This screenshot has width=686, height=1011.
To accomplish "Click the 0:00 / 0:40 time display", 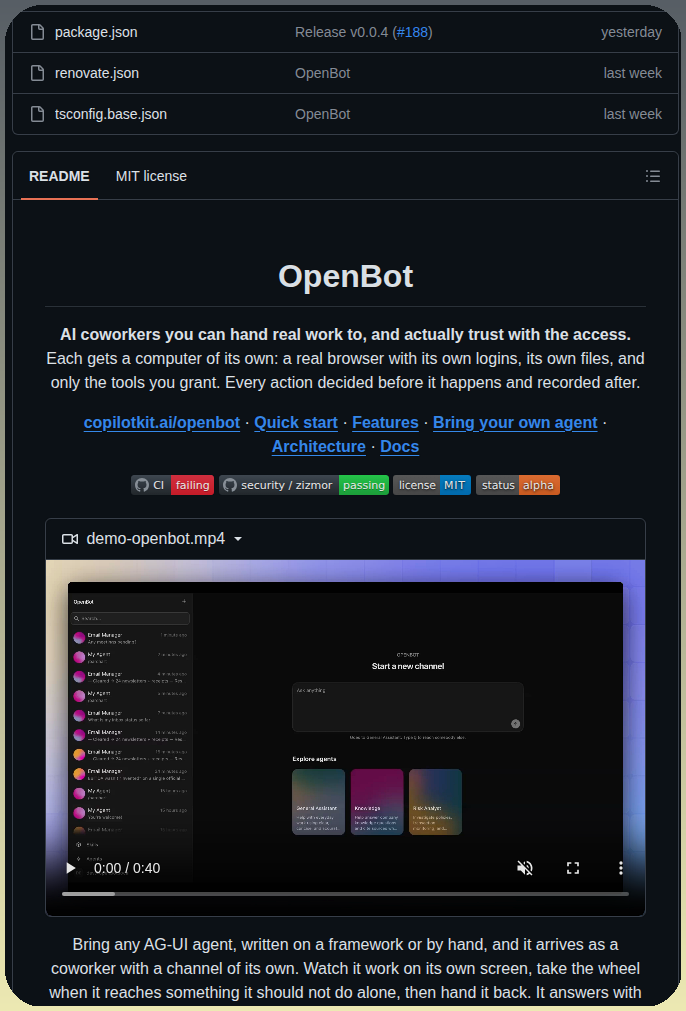I will point(127,868).
